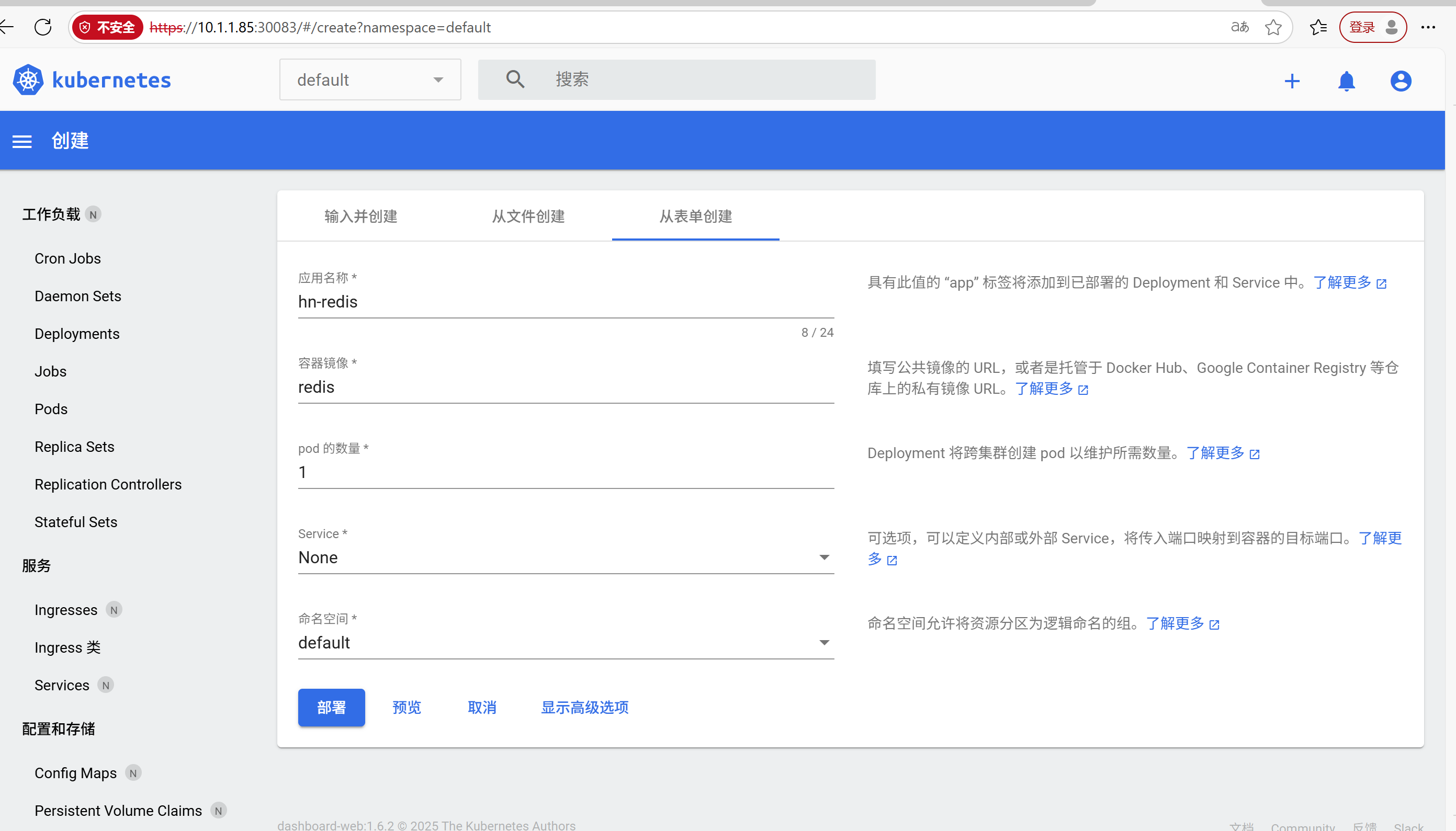Click the 预览 preview button
The width and height of the screenshot is (1456, 831).
click(x=407, y=707)
